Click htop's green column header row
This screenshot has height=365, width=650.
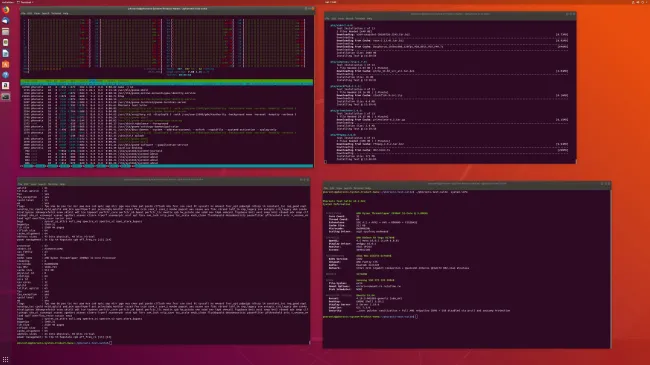tap(167, 82)
